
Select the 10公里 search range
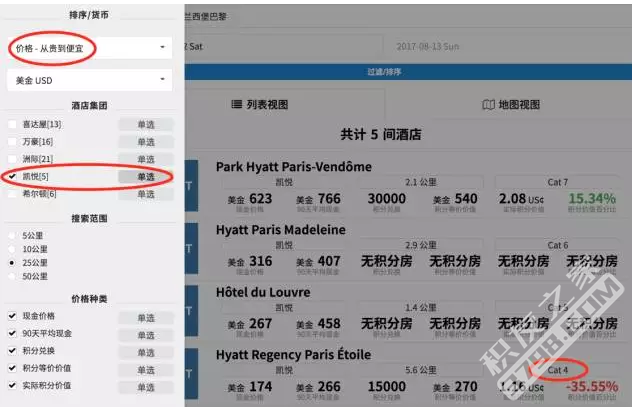click(x=12, y=249)
